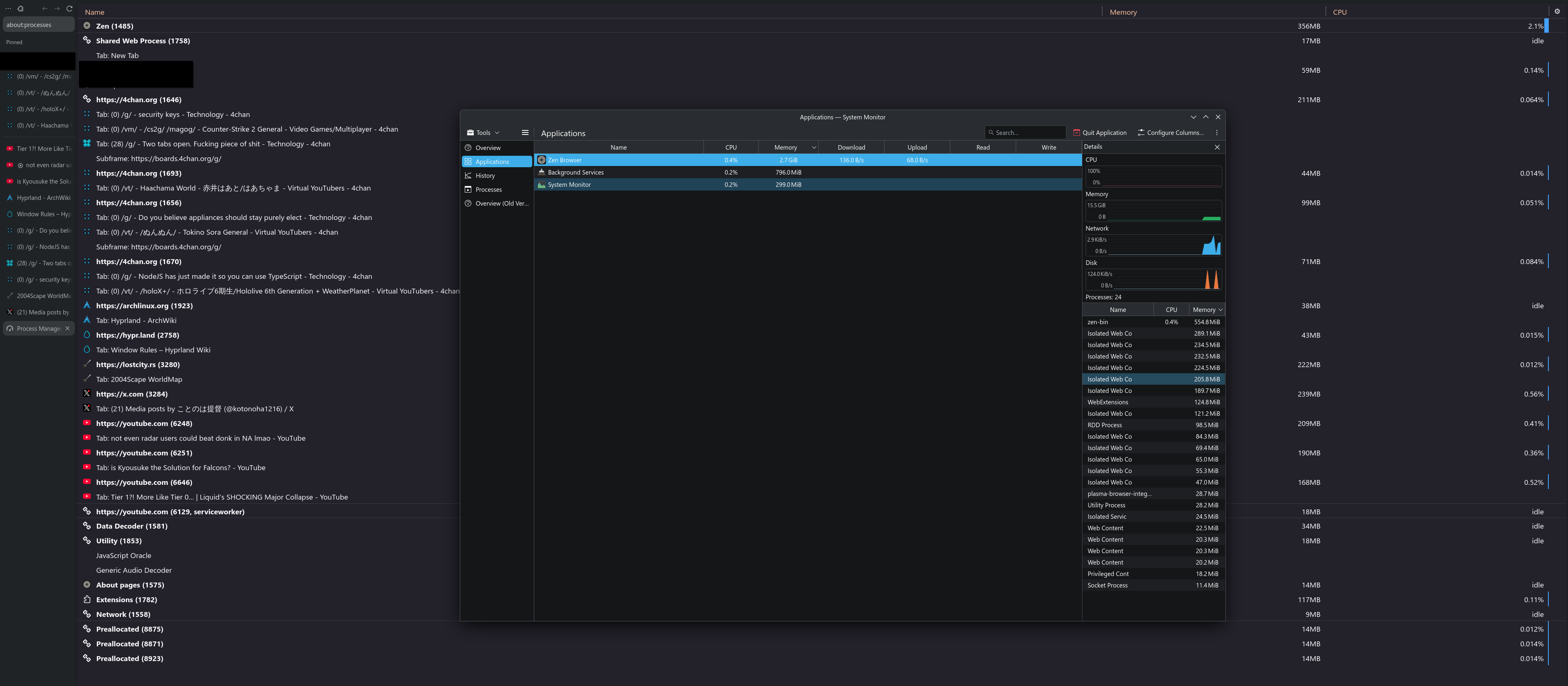The height and width of the screenshot is (686, 1568).
Task: Switch to 'is Kyousuke the Solu' YouTube tab
Action: 38,182
